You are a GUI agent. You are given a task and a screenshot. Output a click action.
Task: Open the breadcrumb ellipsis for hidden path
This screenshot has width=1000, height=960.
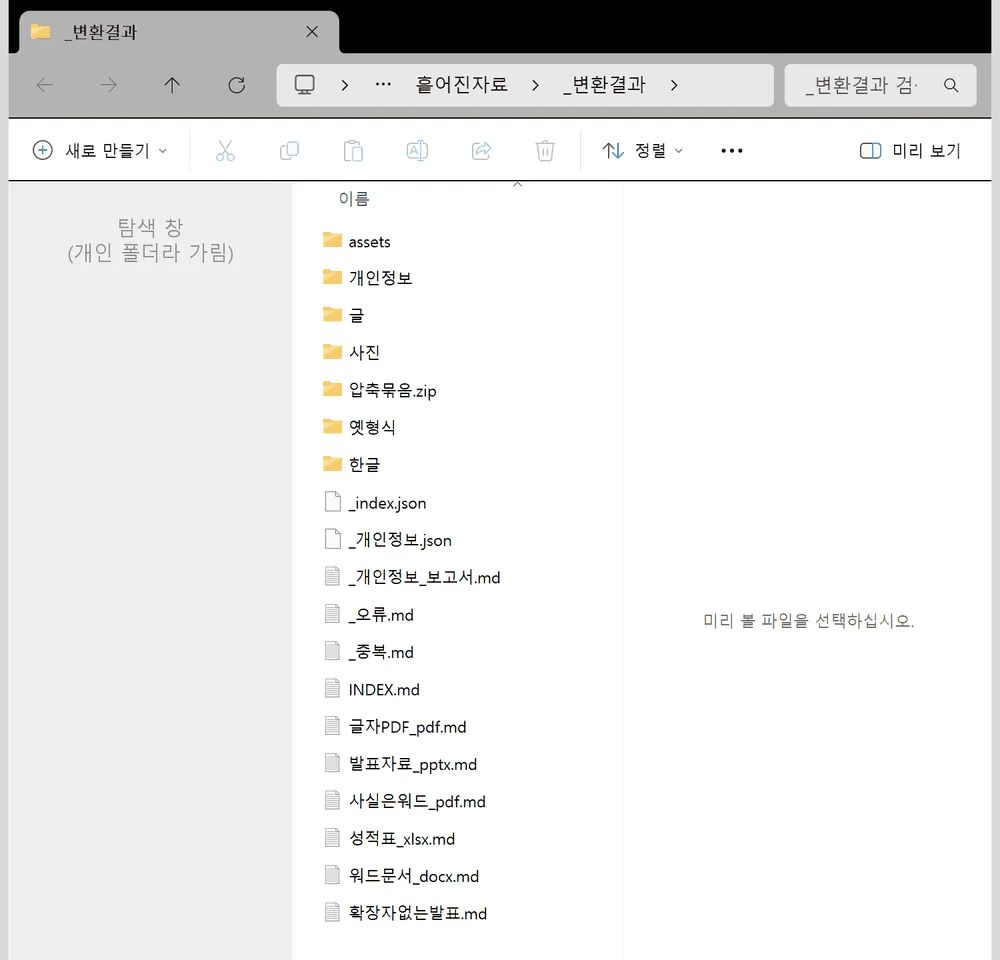click(x=383, y=85)
